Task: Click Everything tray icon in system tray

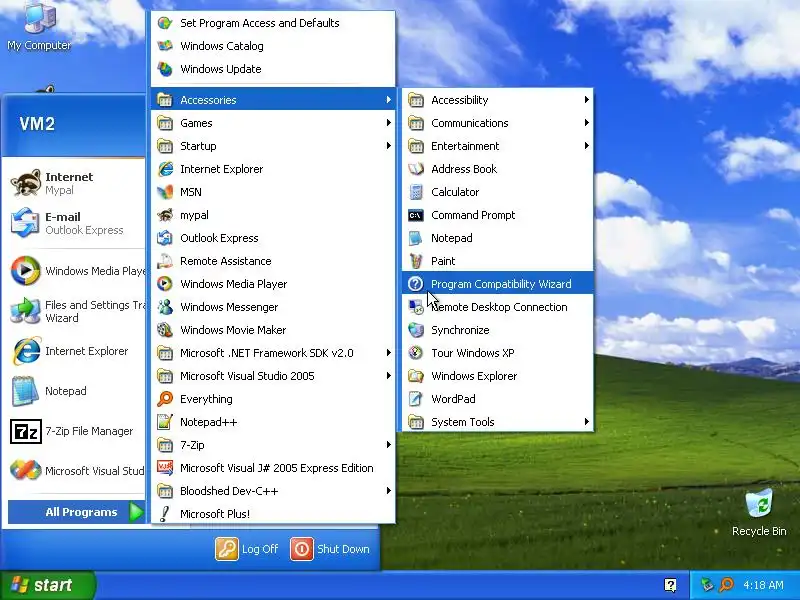Action: (726, 585)
